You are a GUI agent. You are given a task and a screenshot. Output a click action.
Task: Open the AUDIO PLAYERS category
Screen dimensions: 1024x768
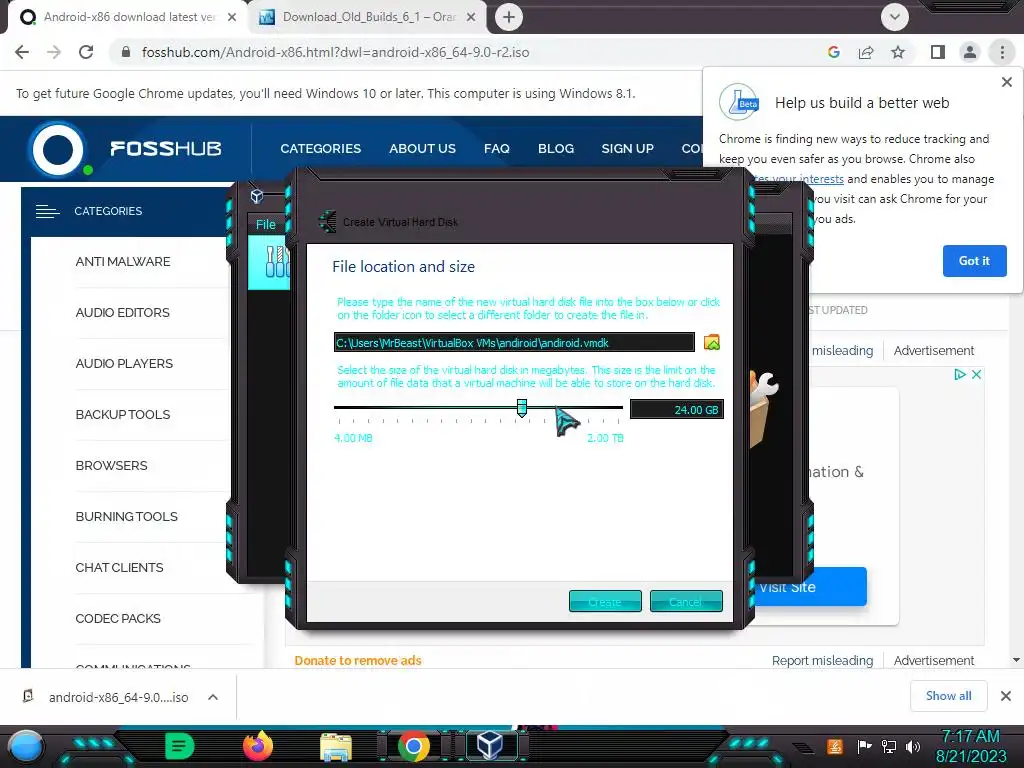click(x=124, y=363)
